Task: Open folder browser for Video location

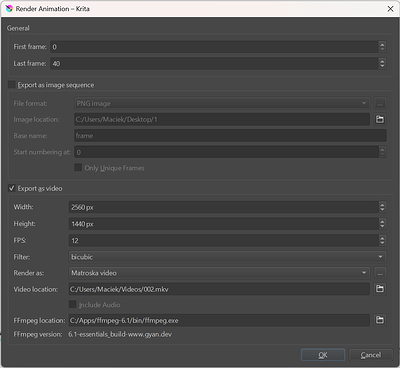Action: 380,289
